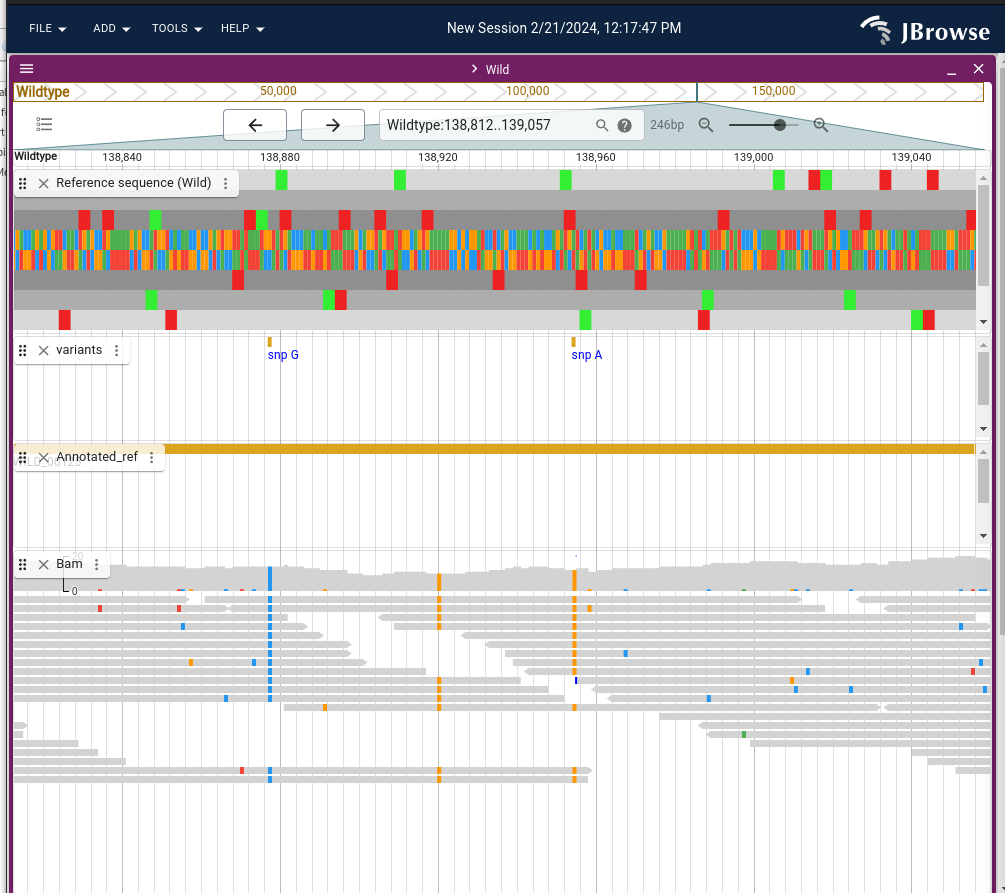Open the Reference sequence track menu dots
1005x893 pixels.
[226, 183]
